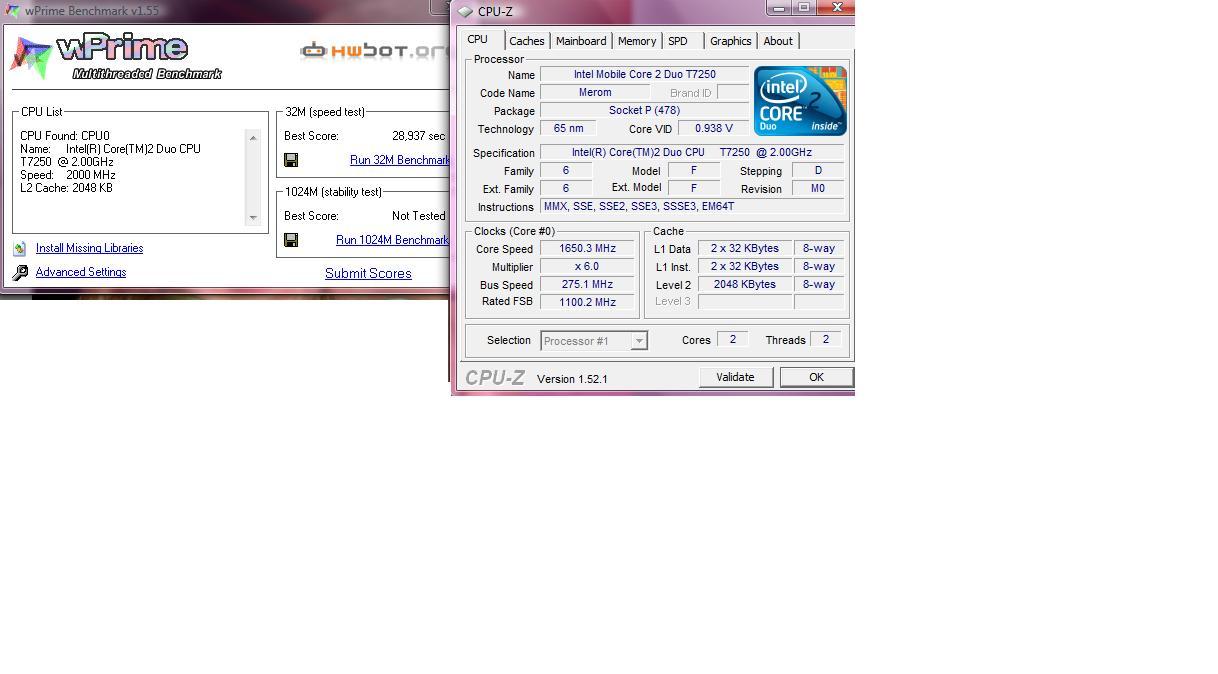Click the Technology value 65 nm
The width and height of the screenshot is (1218, 674).
pos(568,129)
